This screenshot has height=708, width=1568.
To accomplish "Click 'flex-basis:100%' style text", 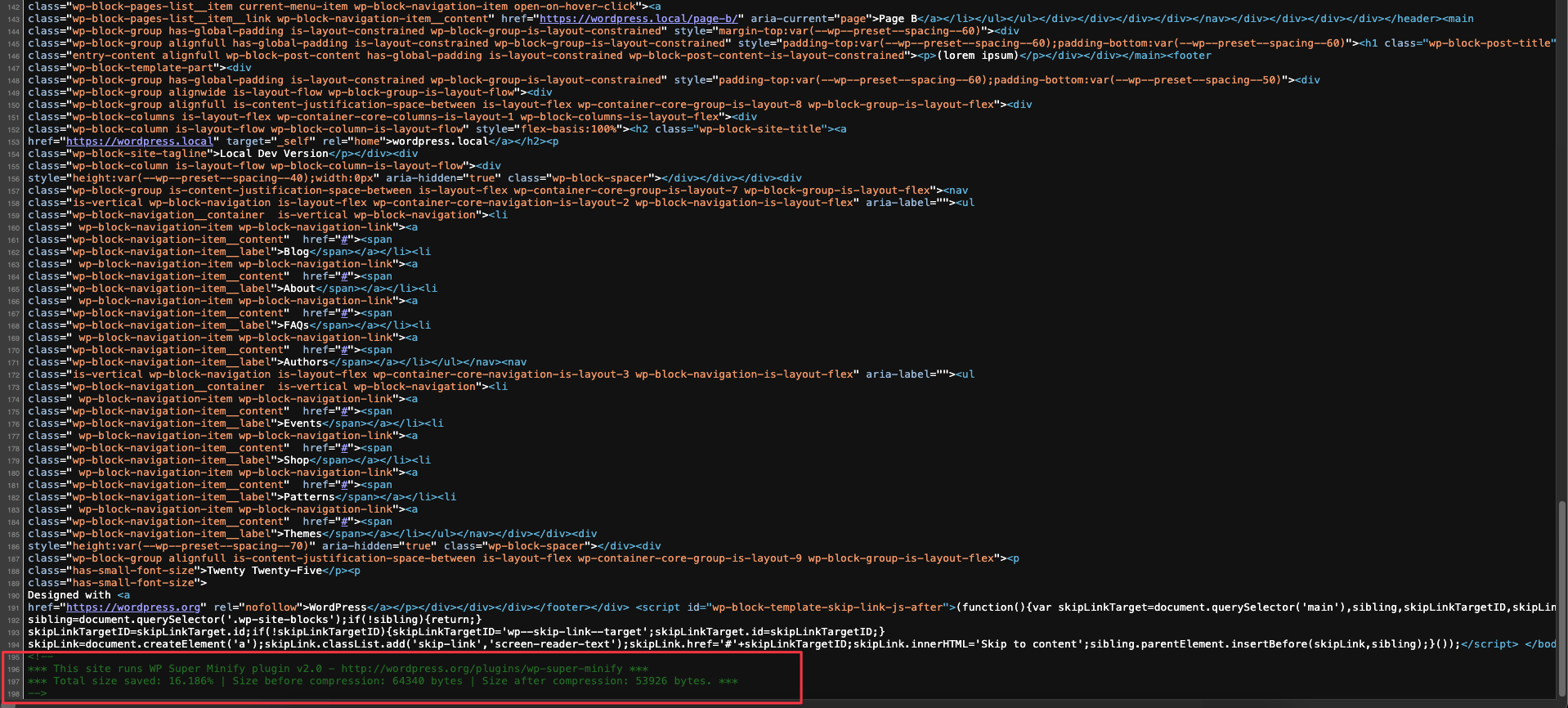I will pos(568,128).
